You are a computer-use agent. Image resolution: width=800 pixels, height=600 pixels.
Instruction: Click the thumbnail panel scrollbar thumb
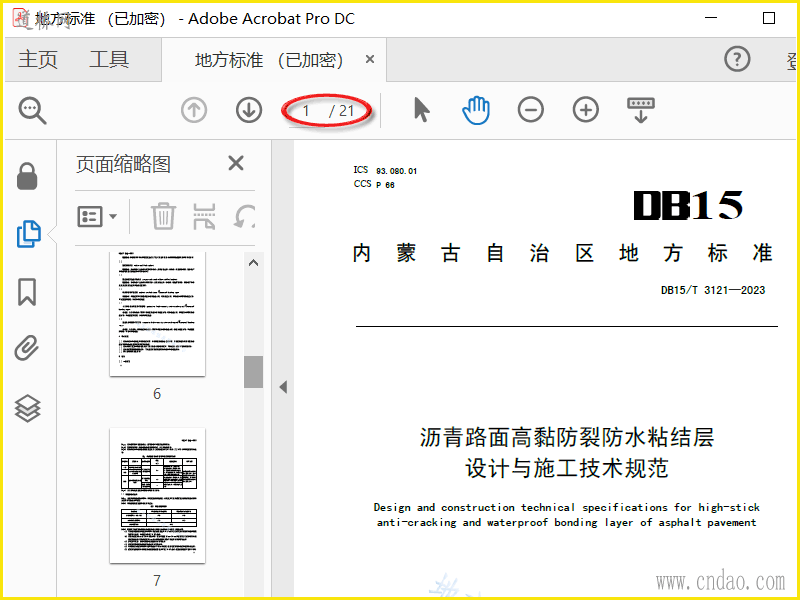pyautogui.click(x=253, y=372)
